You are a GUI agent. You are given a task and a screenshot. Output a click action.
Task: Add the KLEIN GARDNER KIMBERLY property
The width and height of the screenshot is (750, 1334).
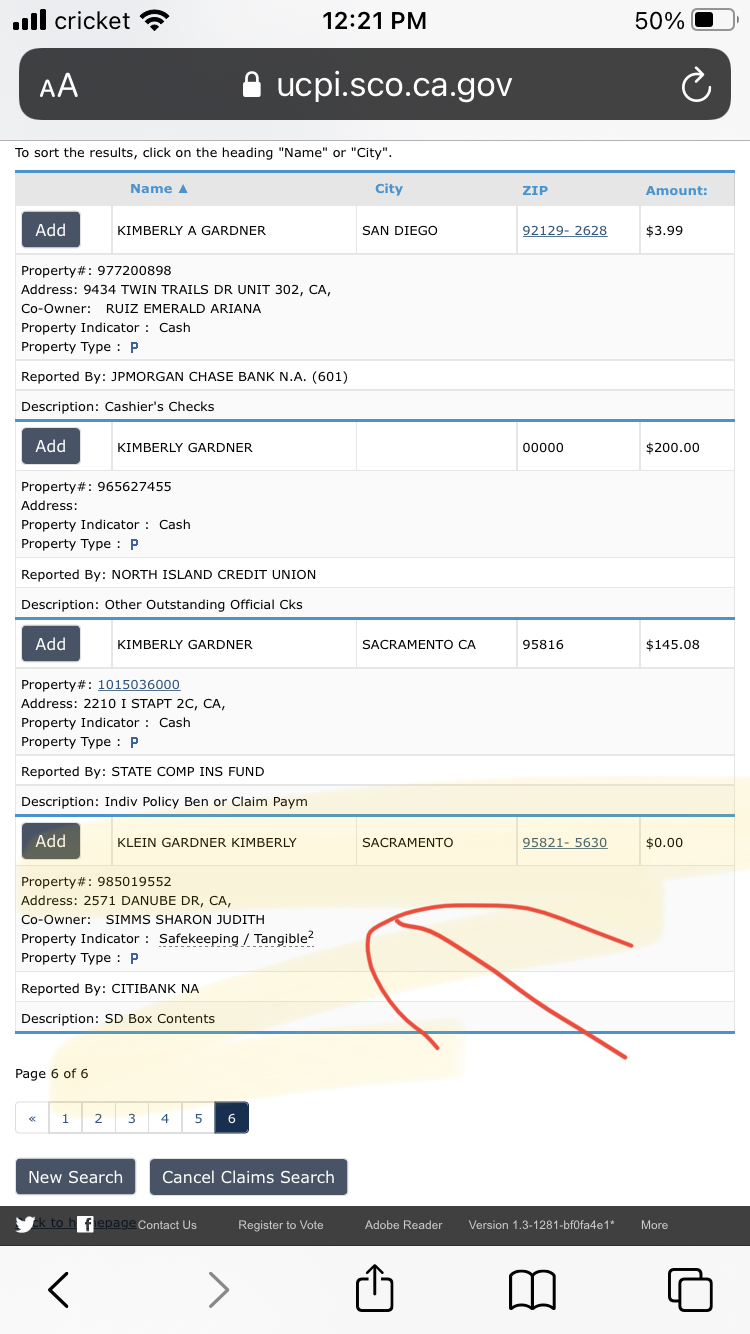pos(51,841)
